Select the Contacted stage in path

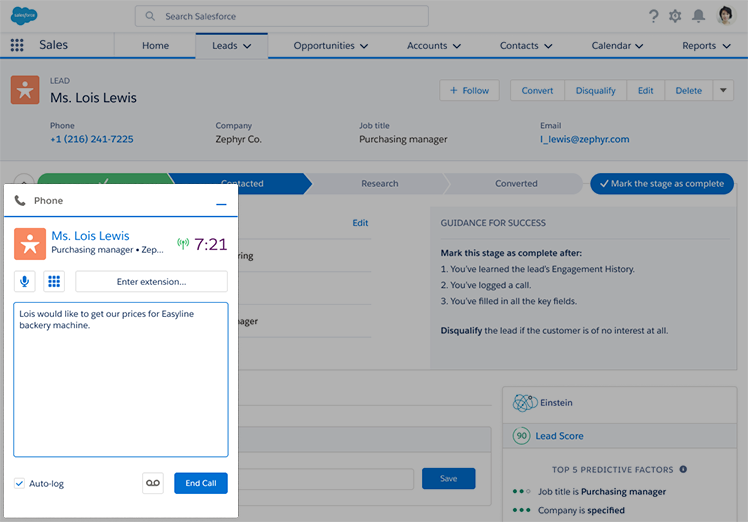coord(242,184)
